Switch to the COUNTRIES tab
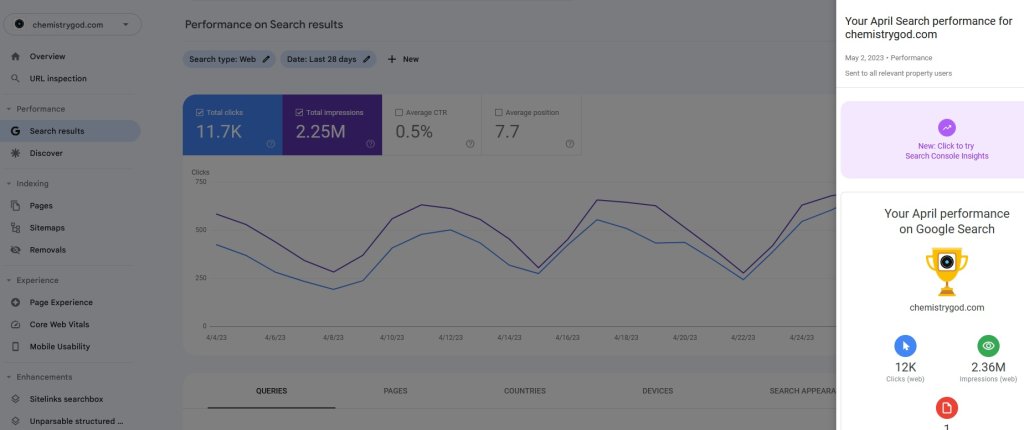Viewport: 1024px width, 430px height. 524,391
